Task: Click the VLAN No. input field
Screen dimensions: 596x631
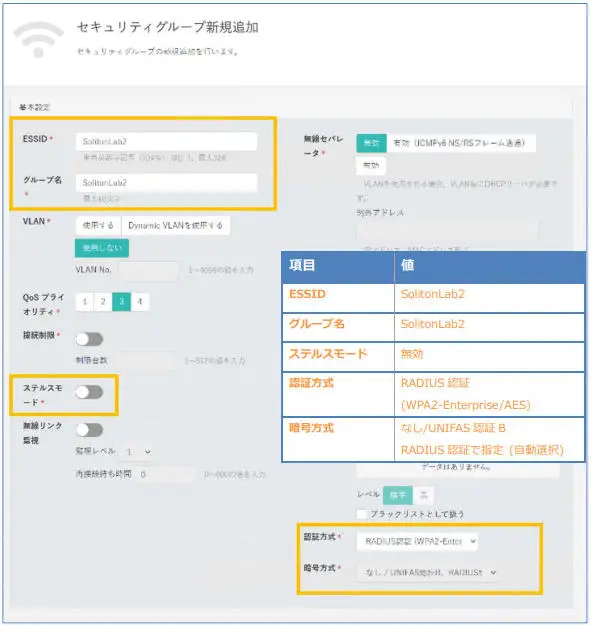Action: click(x=148, y=270)
